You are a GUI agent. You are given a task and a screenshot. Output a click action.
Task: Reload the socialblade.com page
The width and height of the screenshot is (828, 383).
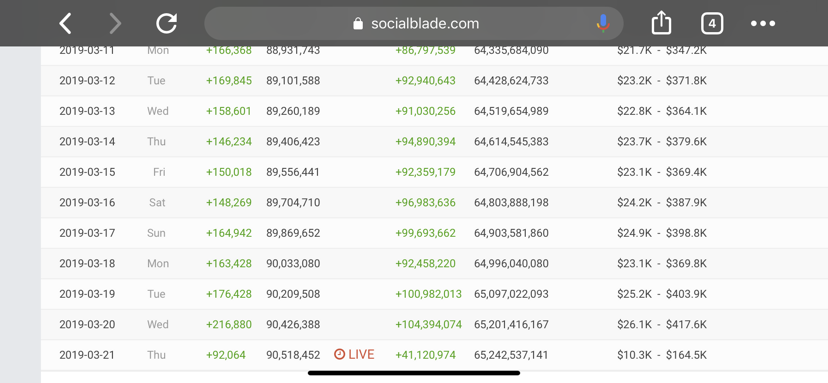[166, 23]
